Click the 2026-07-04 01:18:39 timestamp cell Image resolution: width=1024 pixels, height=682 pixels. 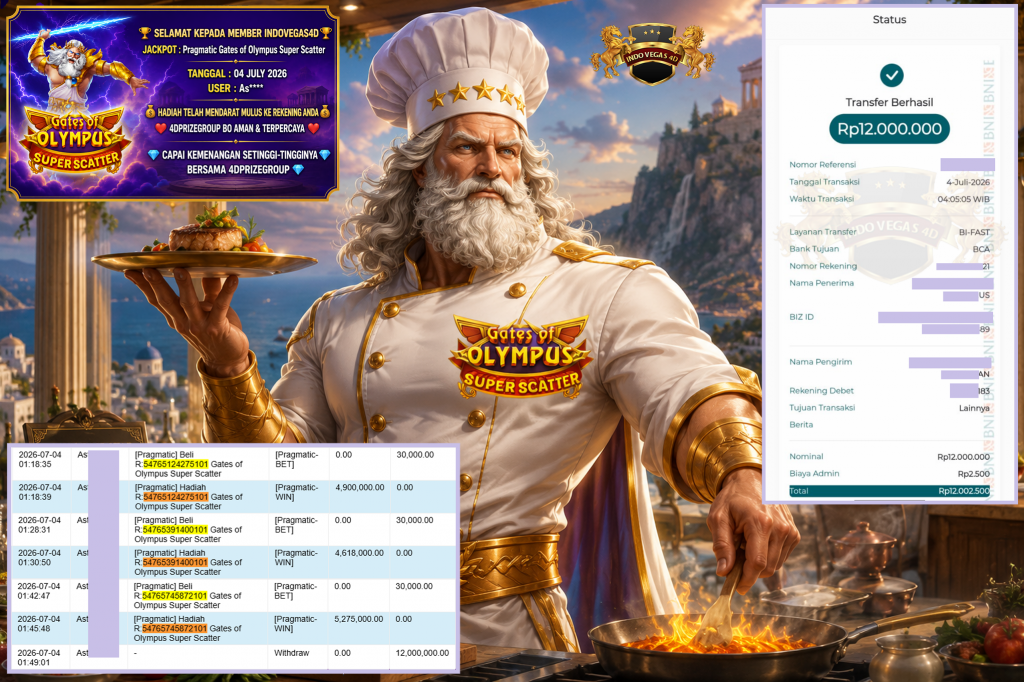[x=40, y=492]
